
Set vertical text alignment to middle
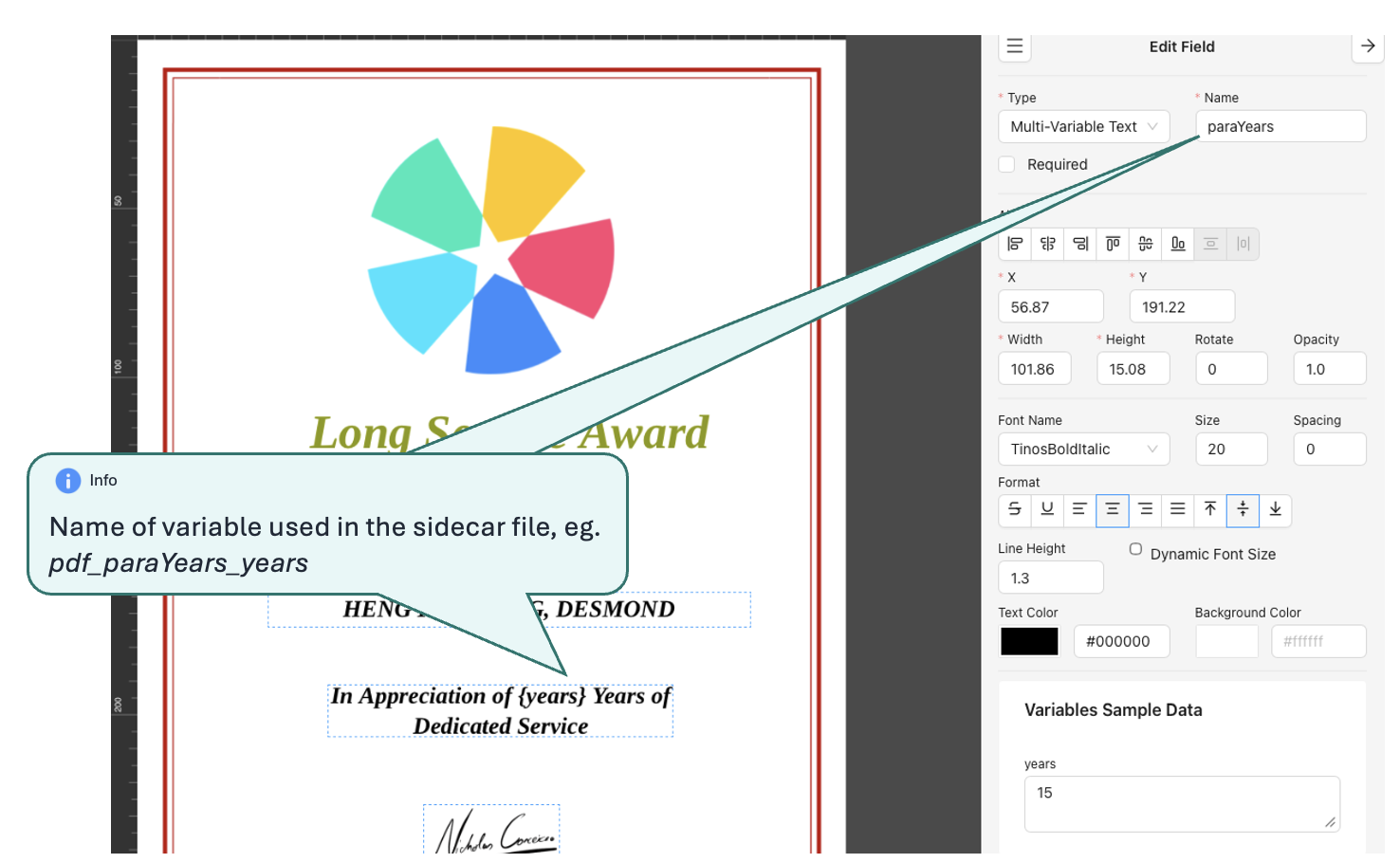1243,509
